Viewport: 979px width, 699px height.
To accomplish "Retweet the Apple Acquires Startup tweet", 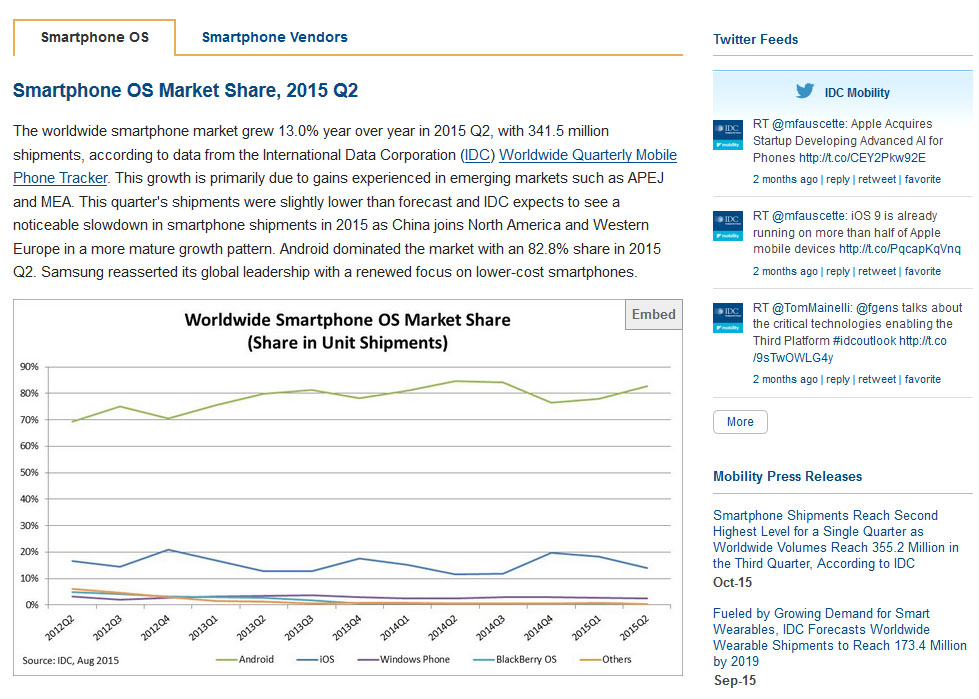I will pyautogui.click(x=877, y=179).
